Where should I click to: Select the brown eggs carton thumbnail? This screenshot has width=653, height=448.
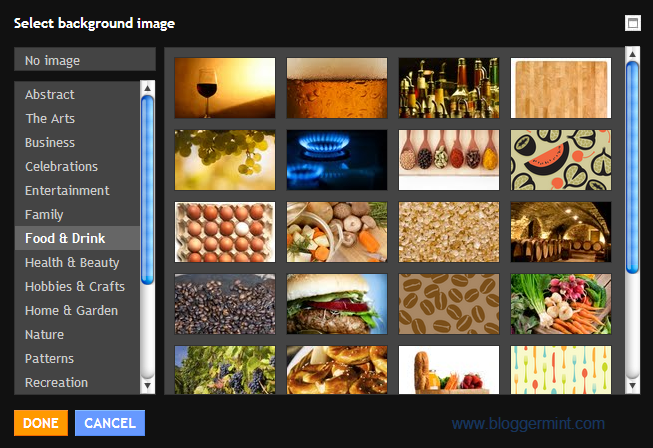[225, 232]
